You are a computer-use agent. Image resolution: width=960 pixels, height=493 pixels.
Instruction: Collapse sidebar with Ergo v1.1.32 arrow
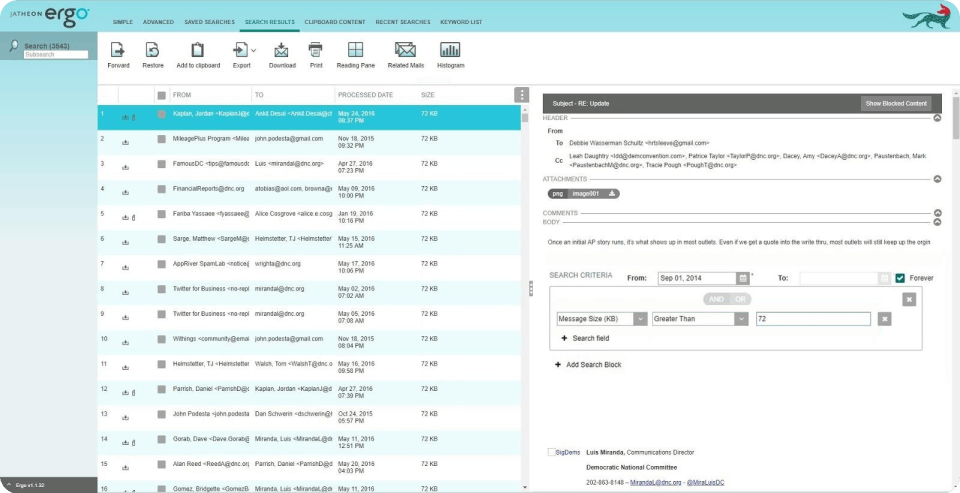coord(9,485)
